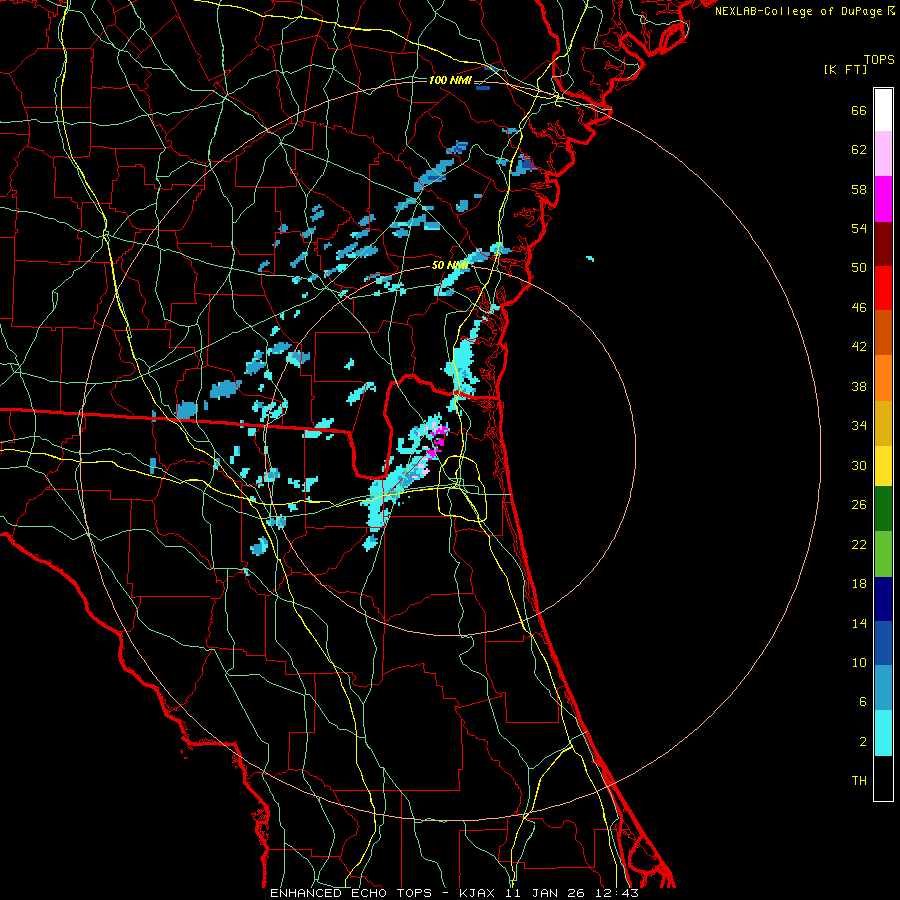The width and height of the screenshot is (900, 900).
Task: Click the dark red 50-54 kft swatch
Action: (883, 244)
